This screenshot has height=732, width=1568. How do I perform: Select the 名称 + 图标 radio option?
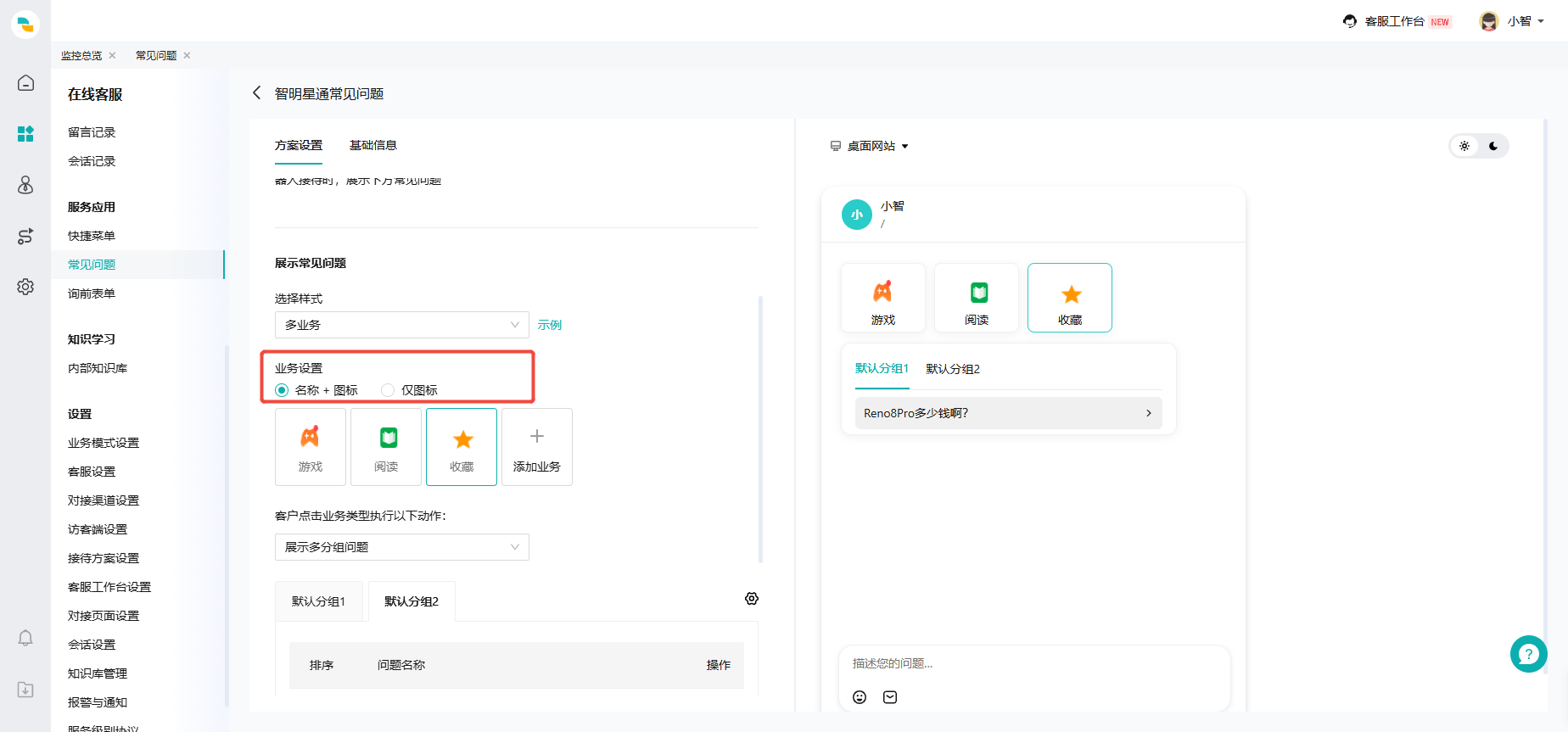click(282, 390)
